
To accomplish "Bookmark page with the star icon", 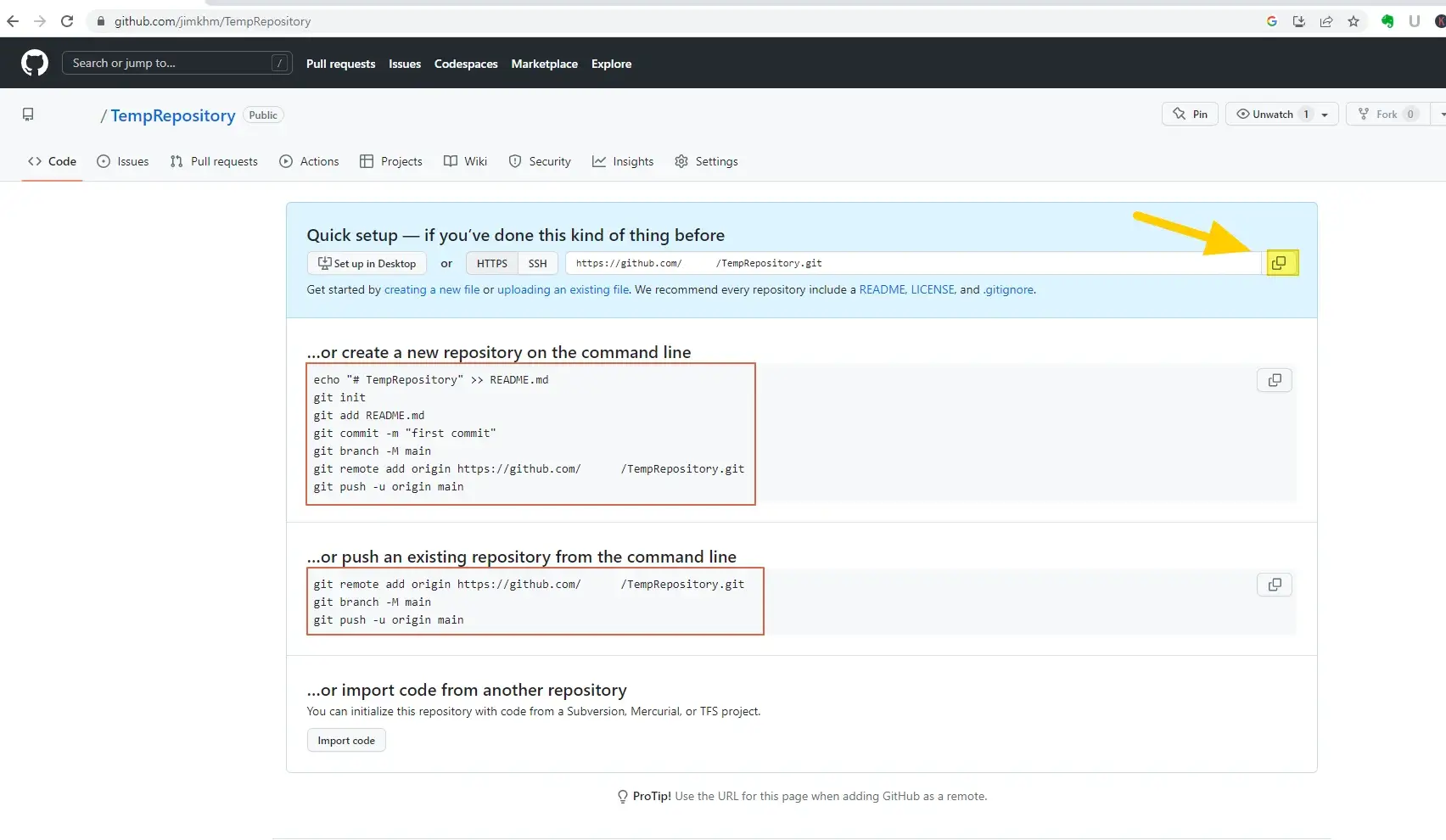I will pyautogui.click(x=1354, y=21).
